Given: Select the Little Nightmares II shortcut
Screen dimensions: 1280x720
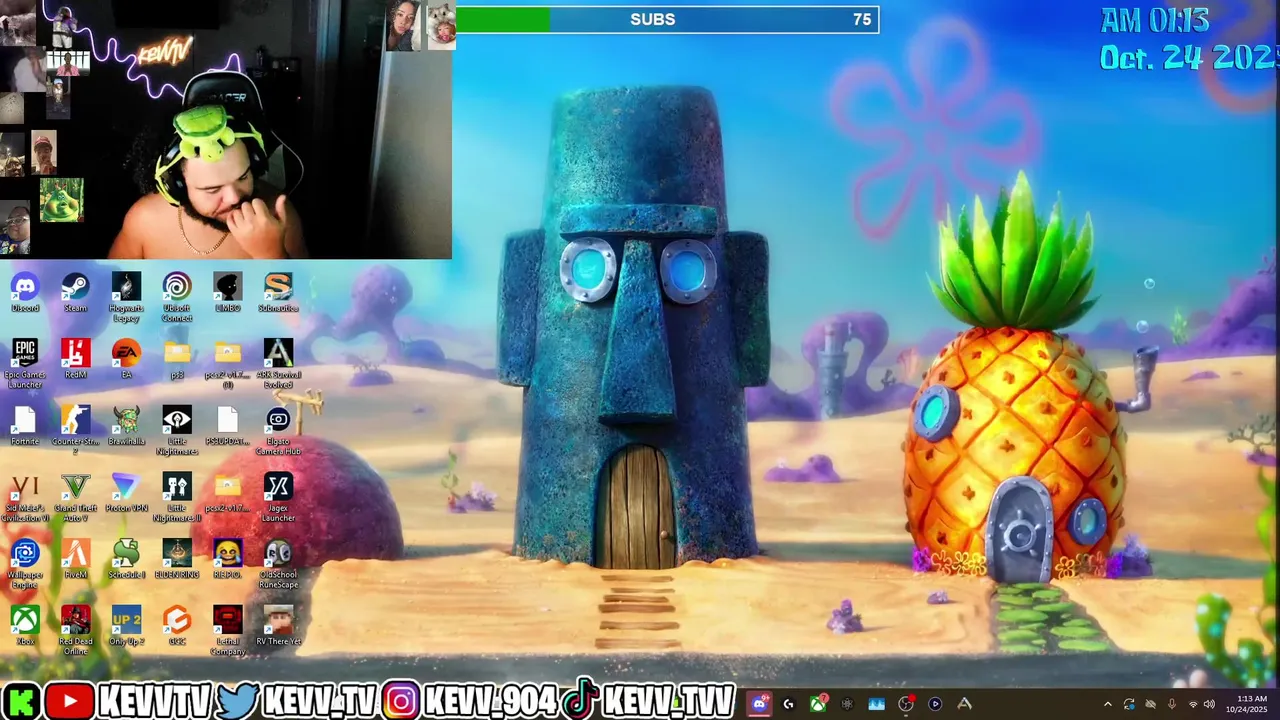Looking at the screenshot, I should point(177,498).
